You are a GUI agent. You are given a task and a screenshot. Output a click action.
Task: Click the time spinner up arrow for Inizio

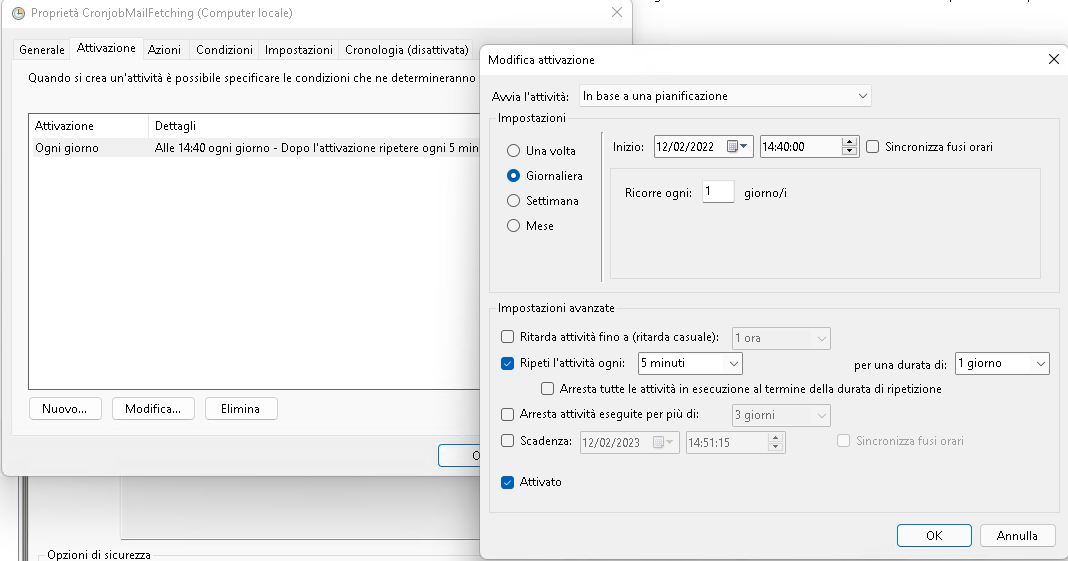pyautogui.click(x=850, y=142)
